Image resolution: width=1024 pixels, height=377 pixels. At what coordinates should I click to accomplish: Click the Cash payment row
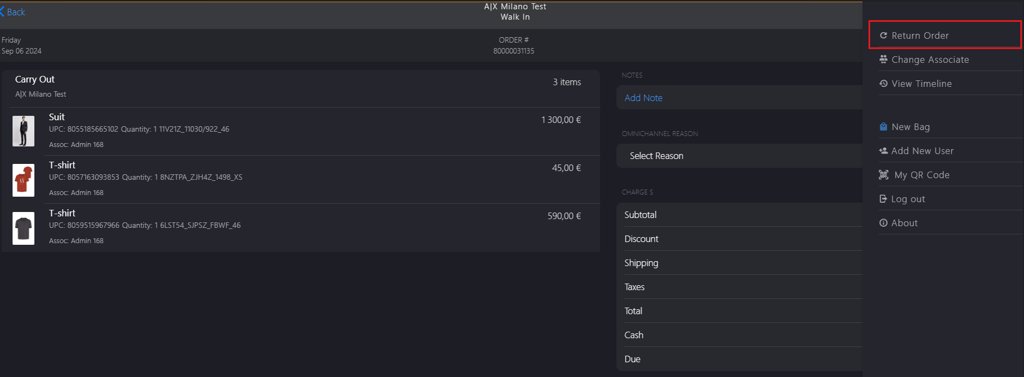tap(739, 335)
